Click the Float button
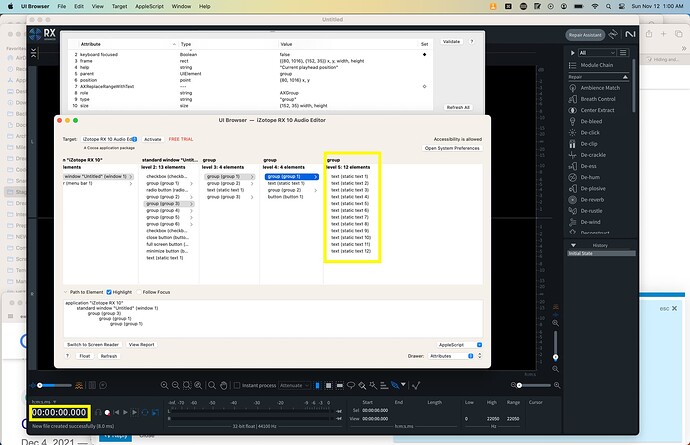The image size is (690, 445). coord(85,357)
